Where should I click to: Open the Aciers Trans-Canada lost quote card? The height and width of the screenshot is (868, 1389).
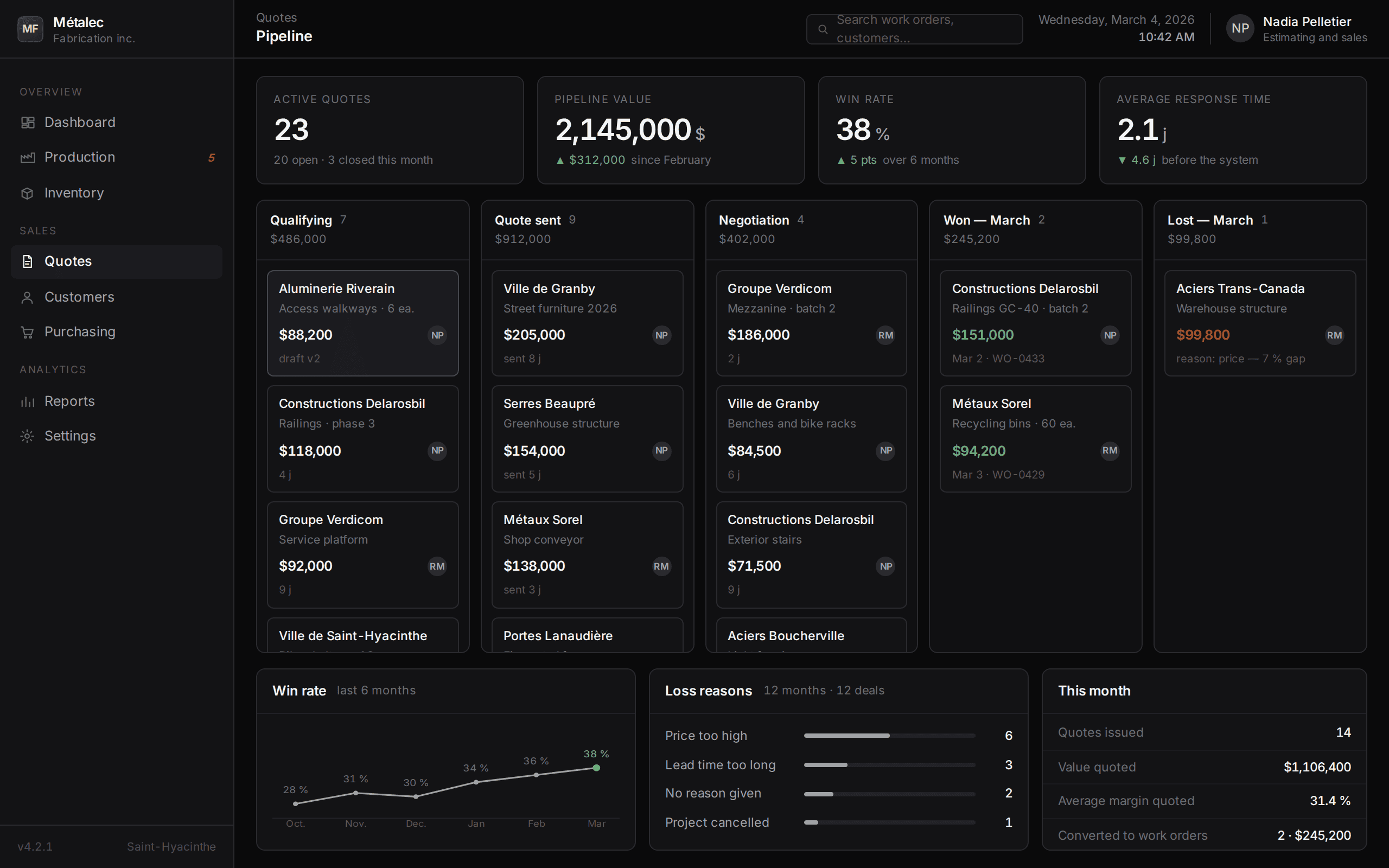tap(1260, 323)
